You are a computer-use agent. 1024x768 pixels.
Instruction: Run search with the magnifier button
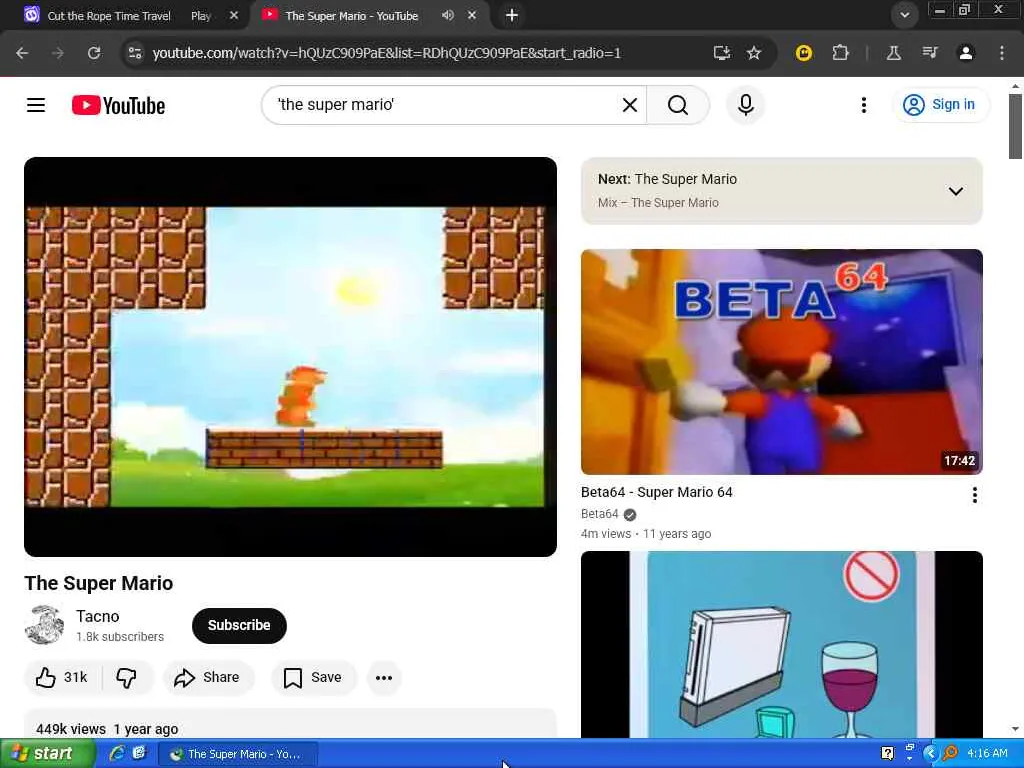[678, 104]
